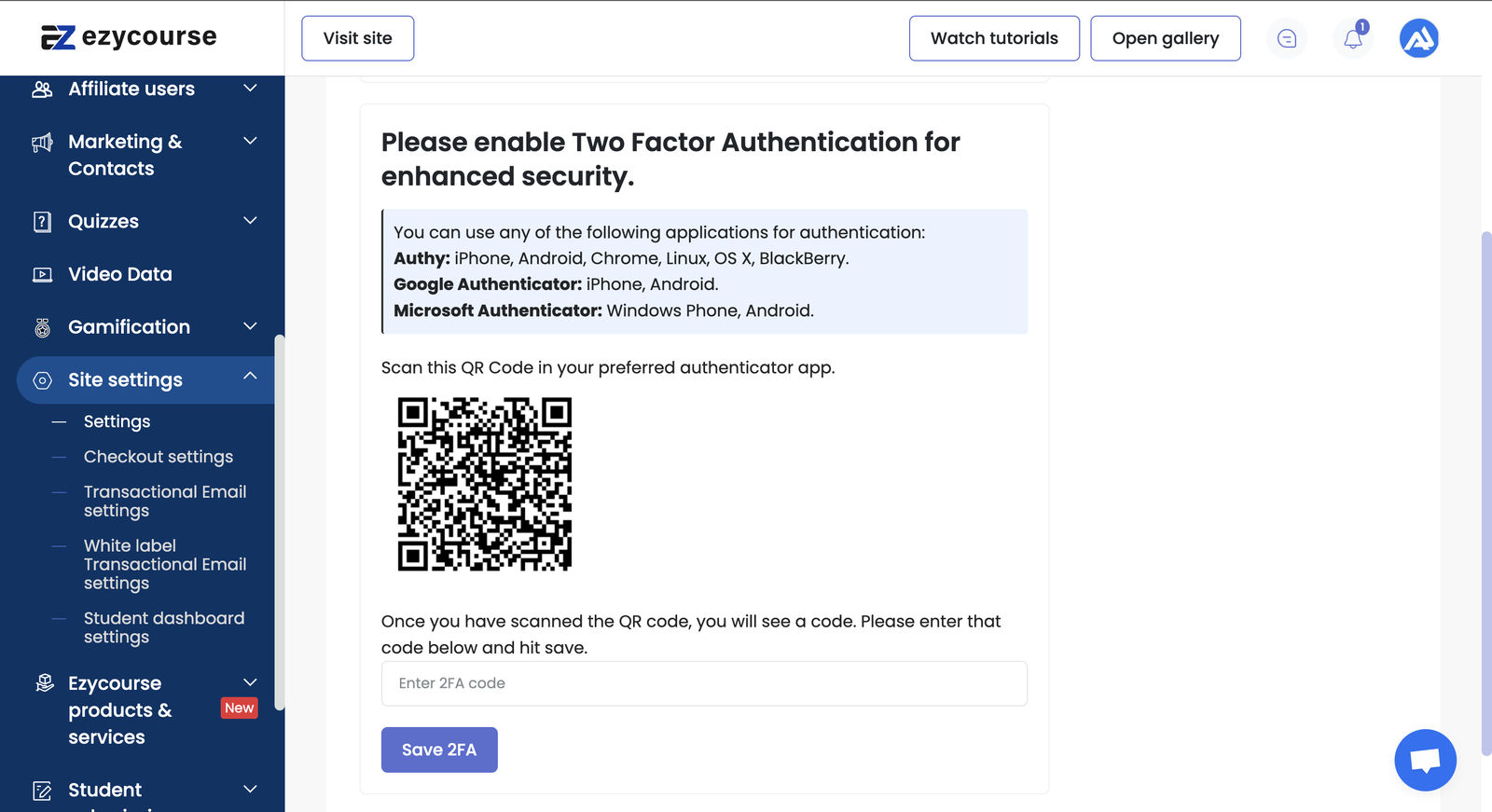Click the Watch tutorials button

(994, 38)
